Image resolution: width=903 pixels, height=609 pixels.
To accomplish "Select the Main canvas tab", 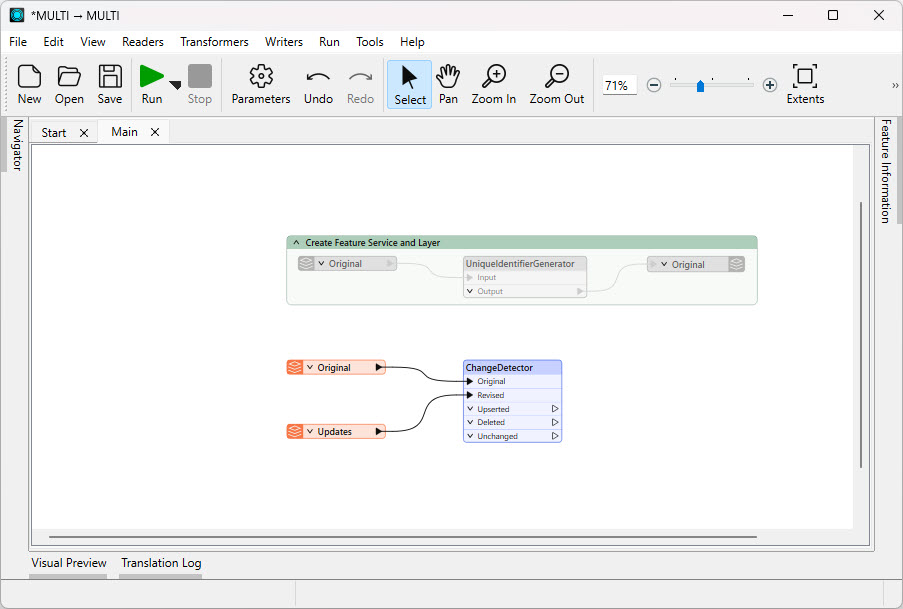I will [124, 132].
